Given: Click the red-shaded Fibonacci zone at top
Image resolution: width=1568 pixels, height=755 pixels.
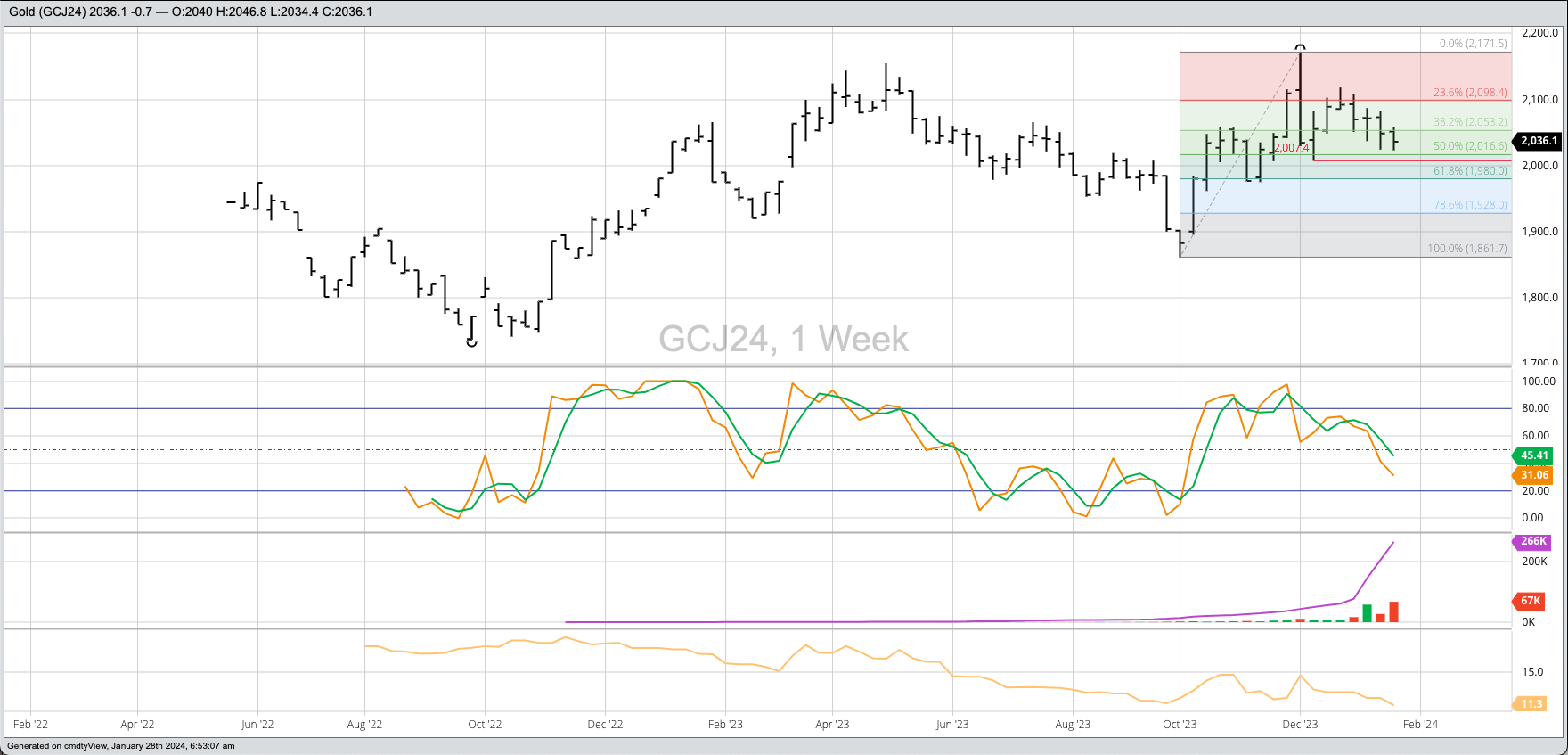Looking at the screenshot, I should [x=1345, y=75].
